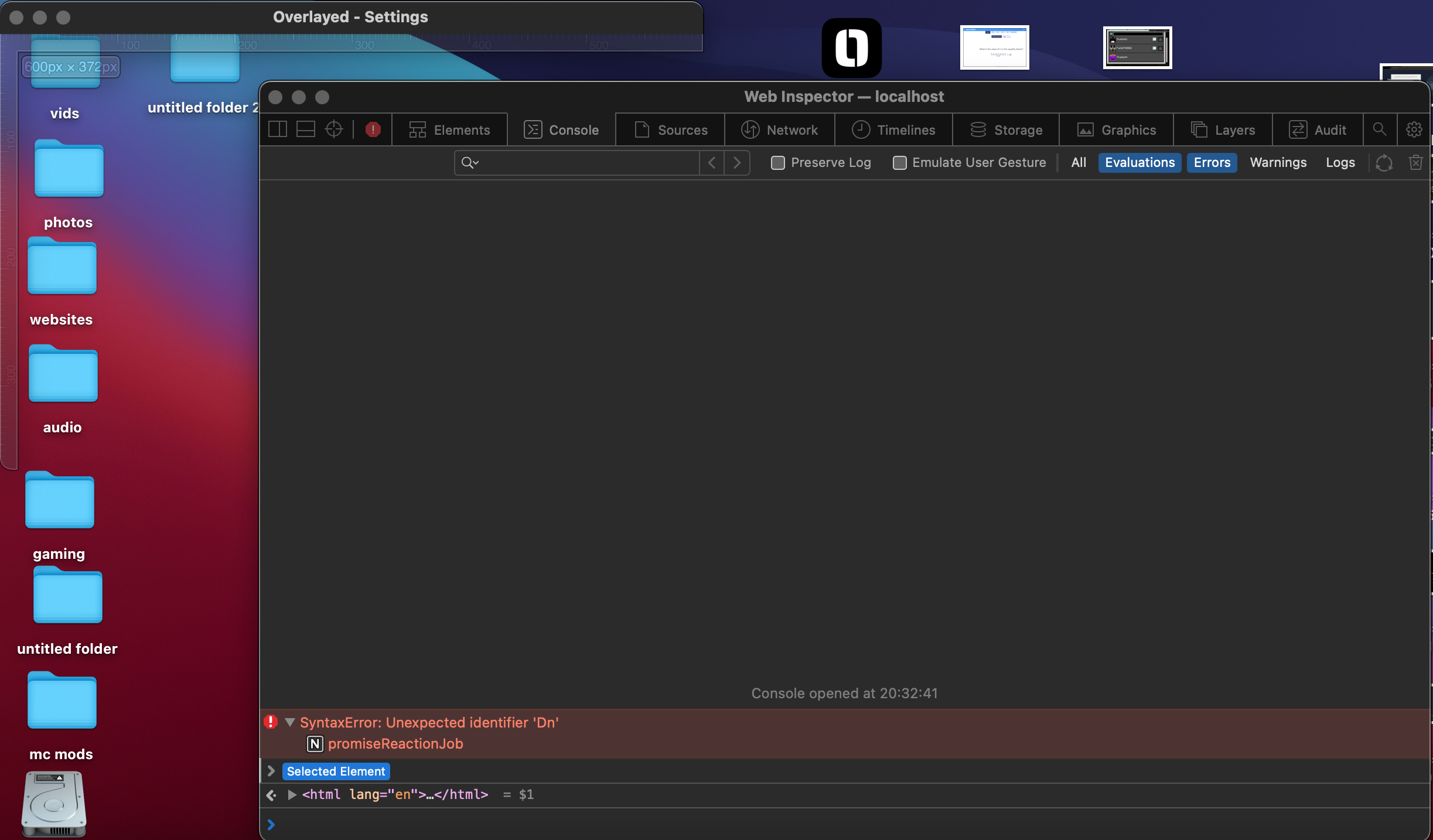Open the inspector search magnifier
Image resolution: width=1433 pixels, height=840 pixels.
tap(1380, 129)
